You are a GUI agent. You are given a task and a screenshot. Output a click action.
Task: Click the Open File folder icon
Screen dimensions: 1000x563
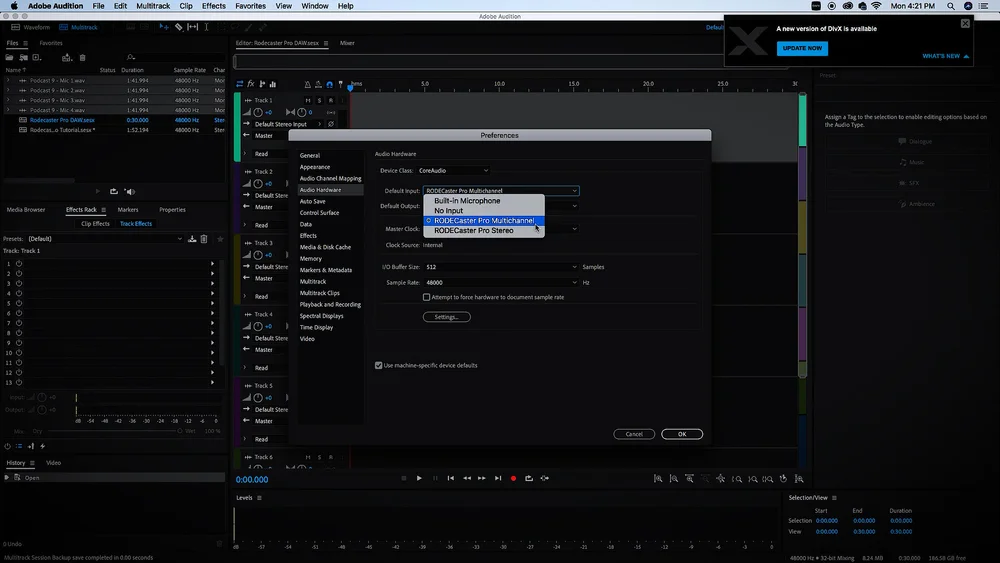9,57
